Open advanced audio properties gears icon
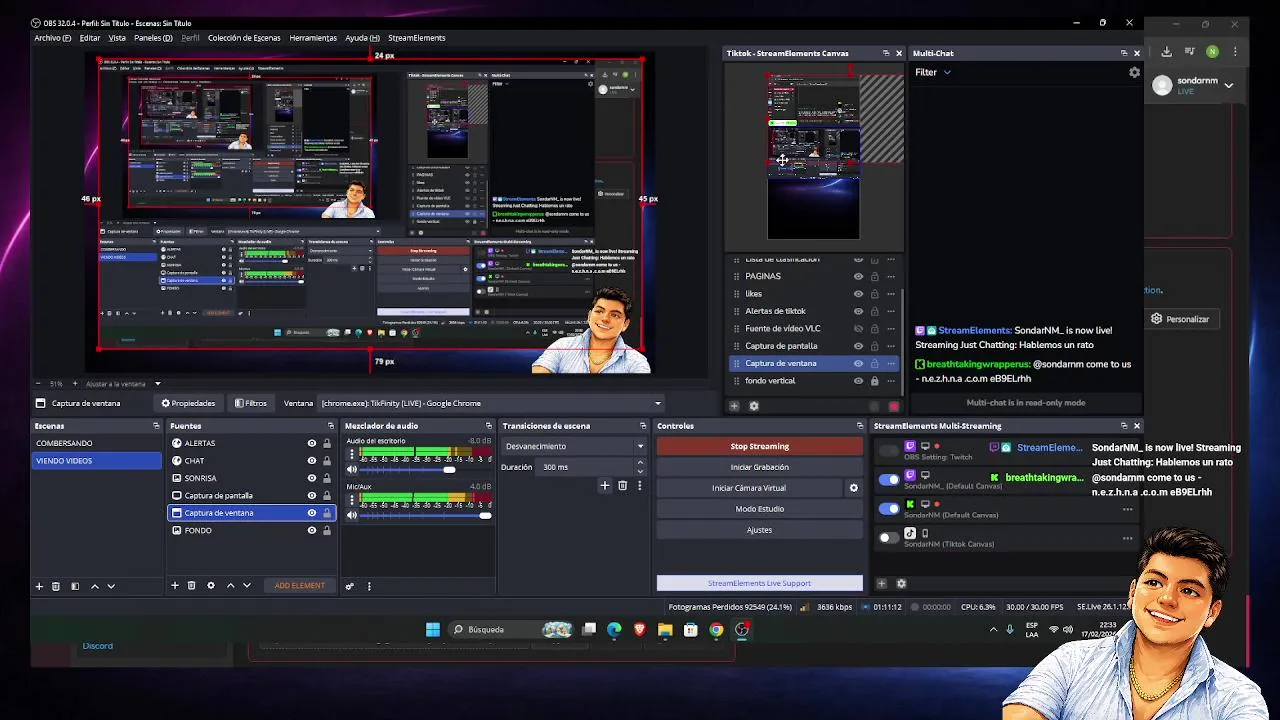 pyautogui.click(x=350, y=586)
